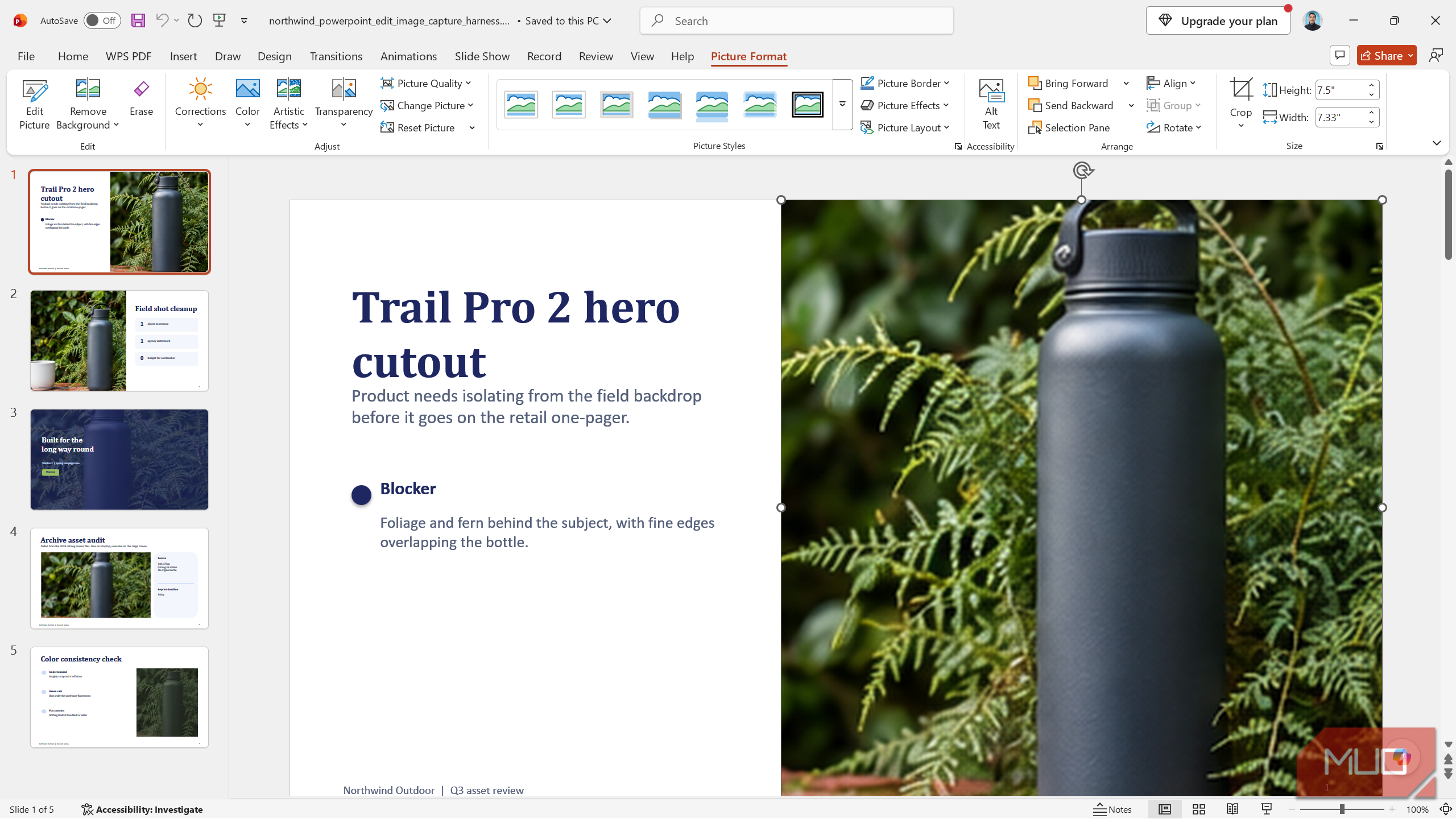Start presentation from beginning icon
This screenshot has width=1456, height=819.
(220, 20)
